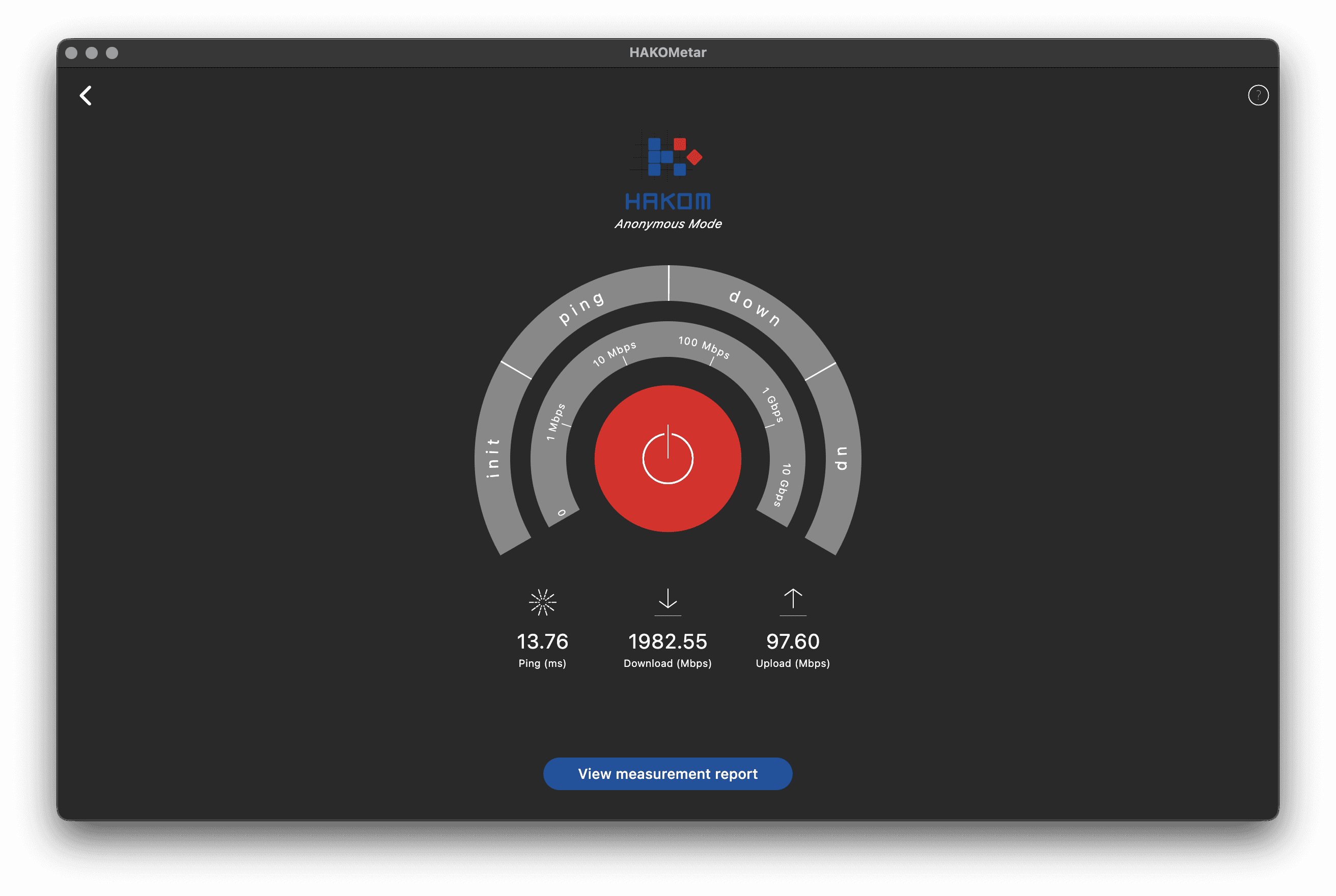The height and width of the screenshot is (896, 1336).
Task: Click the HAKOMetar window title
Action: (x=667, y=52)
